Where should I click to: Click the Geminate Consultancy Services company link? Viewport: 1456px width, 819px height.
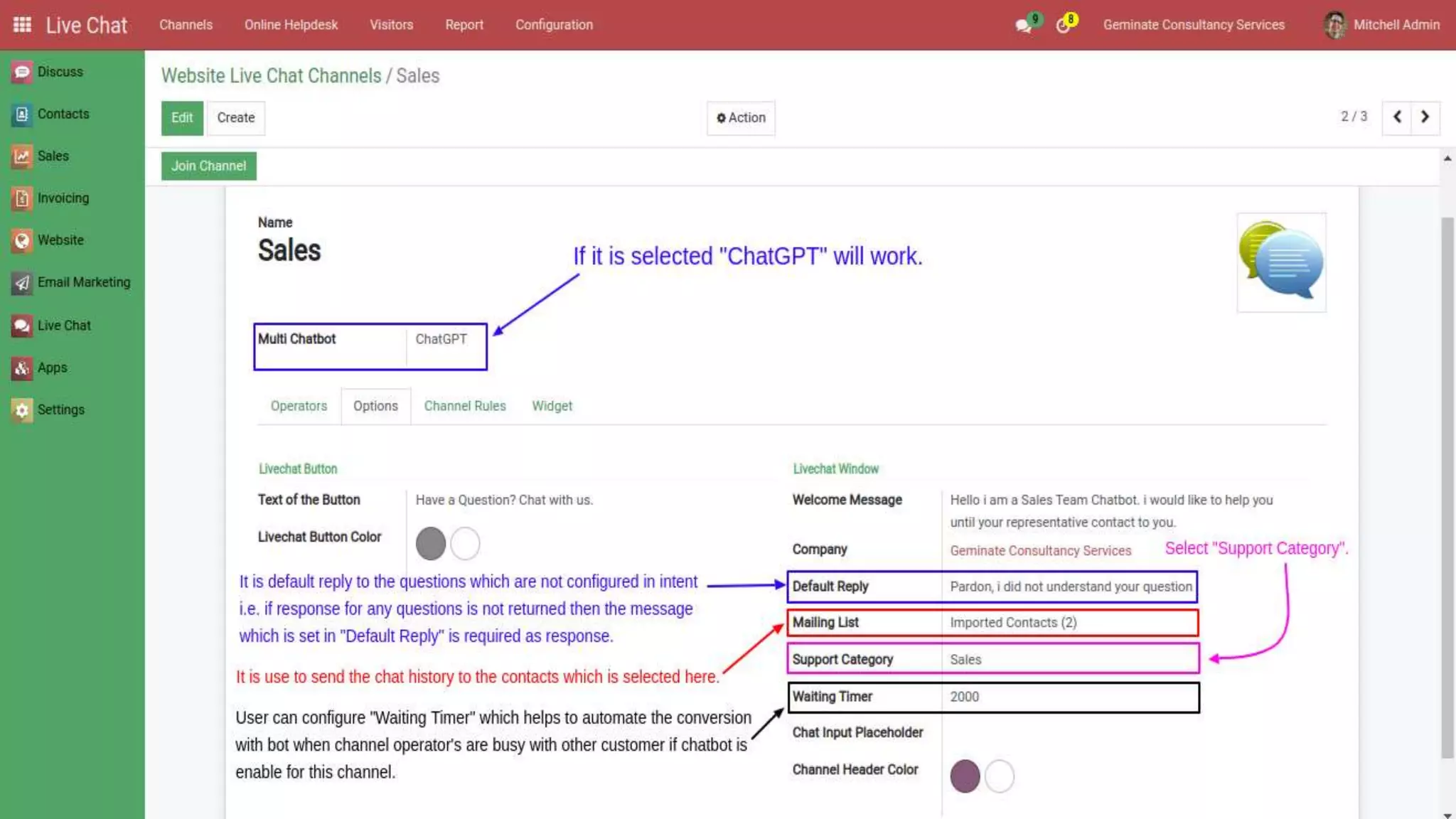pos(1040,551)
